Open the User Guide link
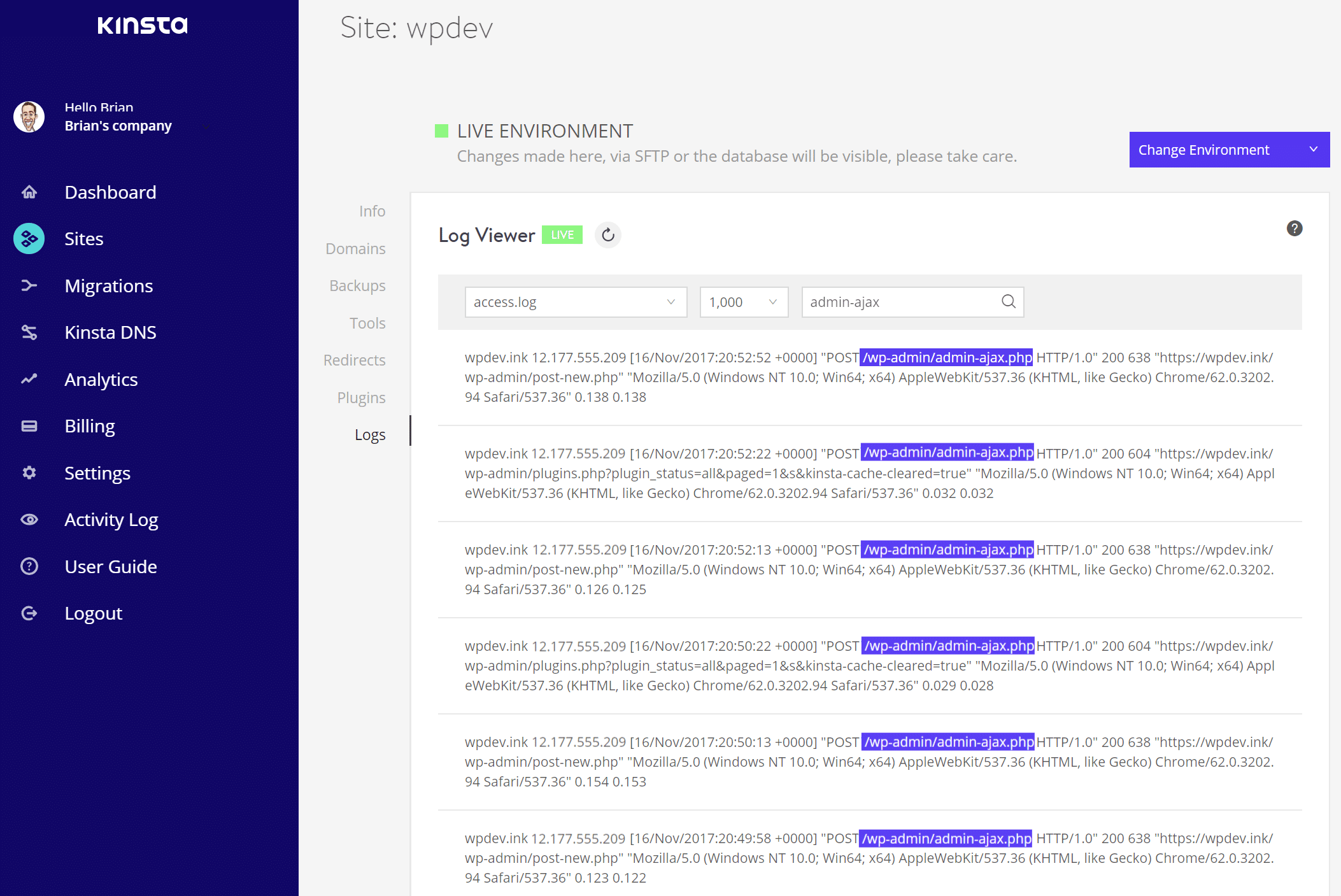The width and height of the screenshot is (1341, 896). [111, 567]
